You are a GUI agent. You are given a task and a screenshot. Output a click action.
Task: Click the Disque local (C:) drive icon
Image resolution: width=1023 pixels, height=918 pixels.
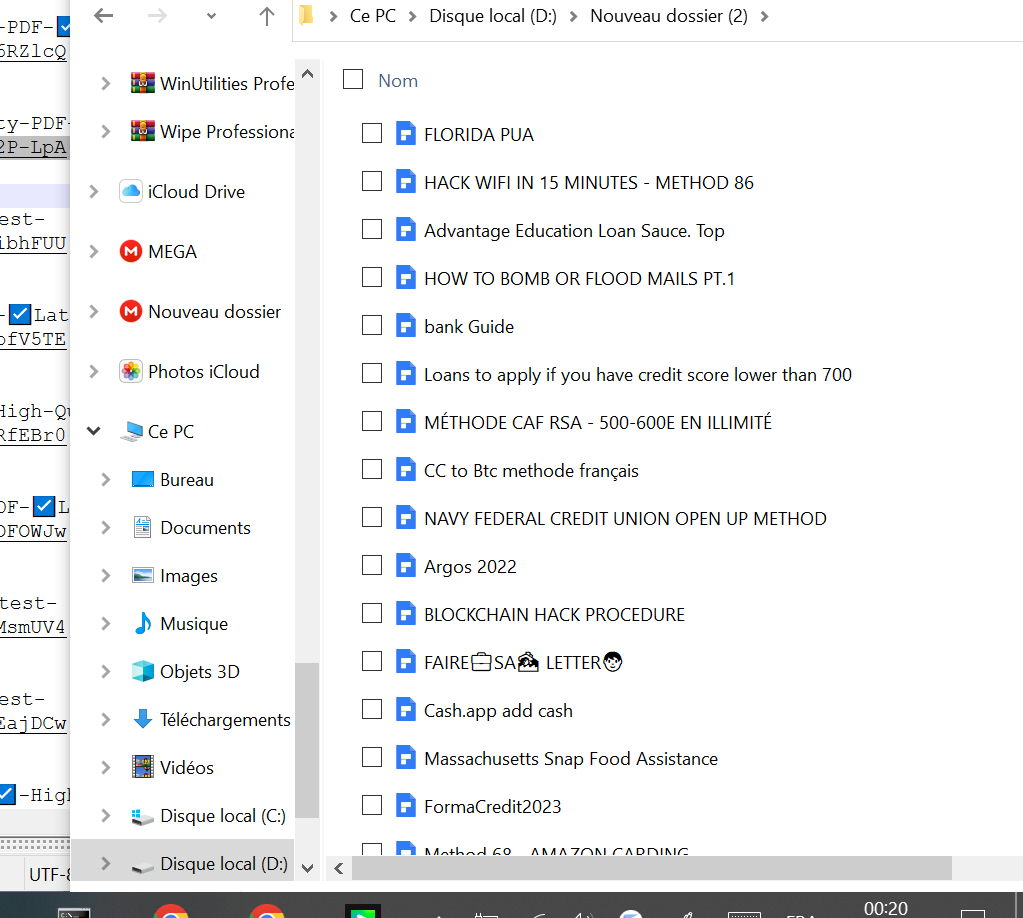(143, 816)
